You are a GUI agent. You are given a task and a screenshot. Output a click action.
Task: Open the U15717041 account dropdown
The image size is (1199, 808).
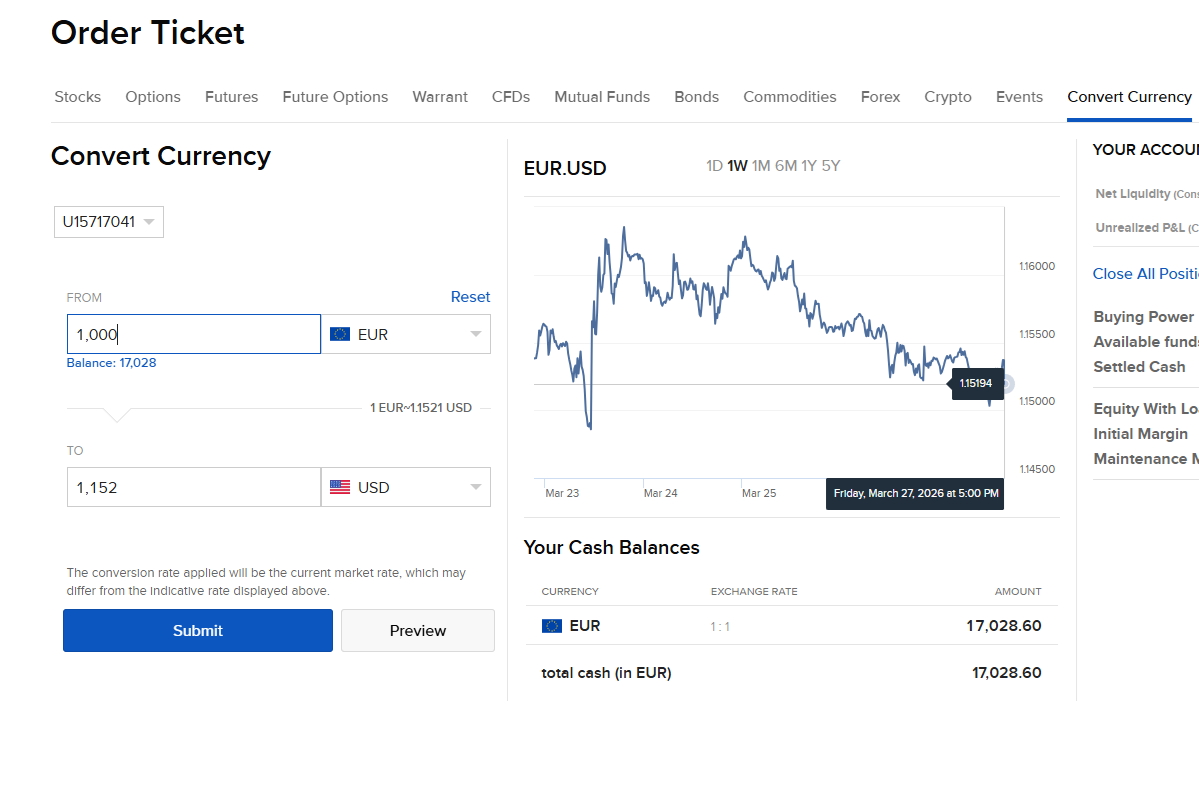pyautogui.click(x=108, y=221)
